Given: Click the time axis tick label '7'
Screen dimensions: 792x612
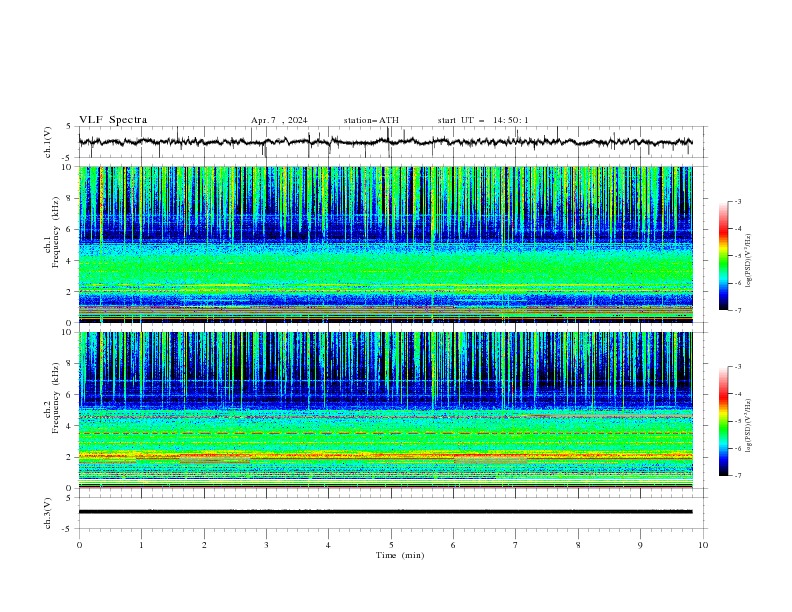Looking at the screenshot, I should pos(516,545).
